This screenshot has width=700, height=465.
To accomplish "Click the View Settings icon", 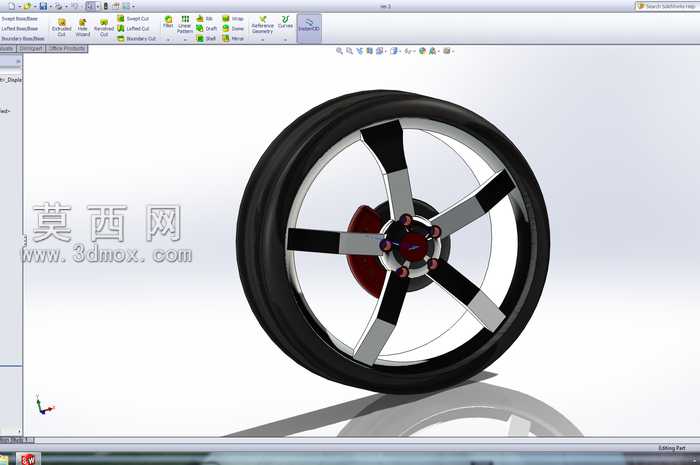I will point(446,51).
